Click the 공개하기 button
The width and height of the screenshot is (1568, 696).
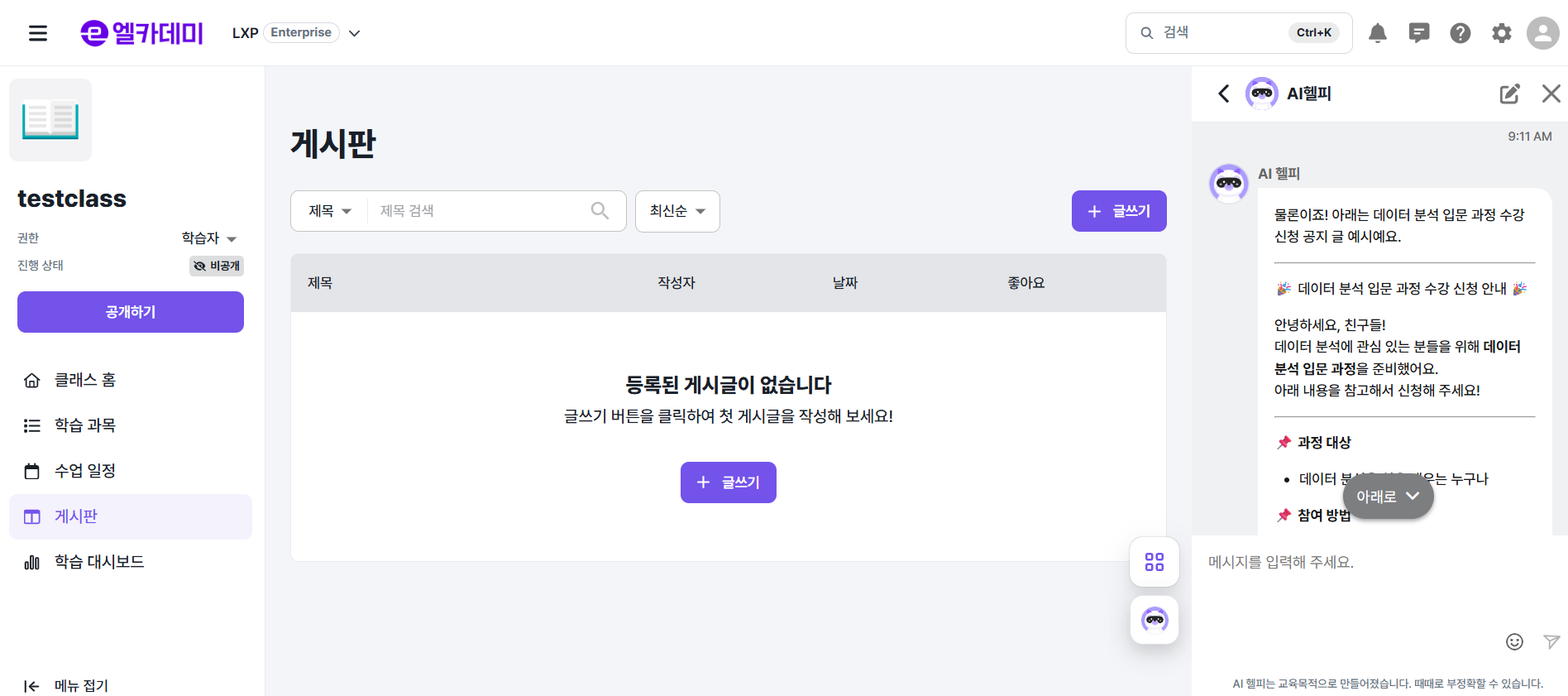click(131, 312)
